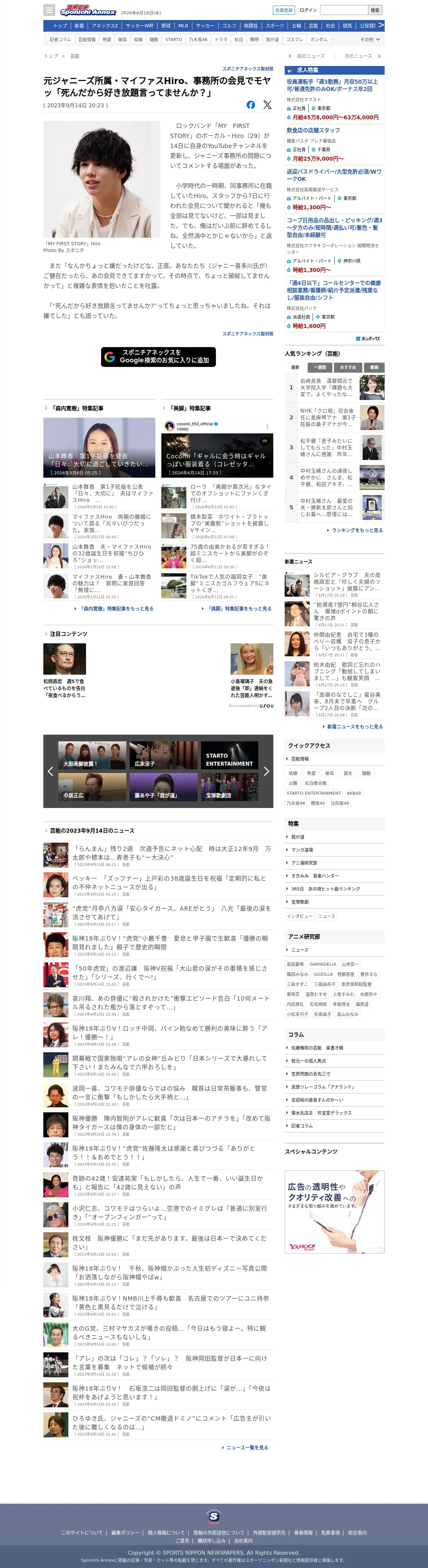Open the hamburger menu icon
The image size is (428, 1568).
point(49,10)
